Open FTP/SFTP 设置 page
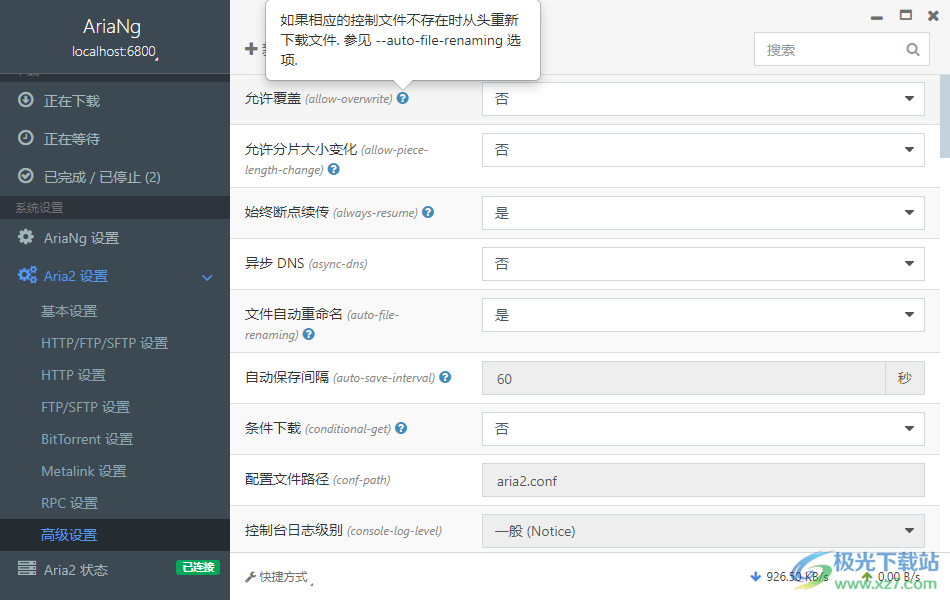 point(85,407)
